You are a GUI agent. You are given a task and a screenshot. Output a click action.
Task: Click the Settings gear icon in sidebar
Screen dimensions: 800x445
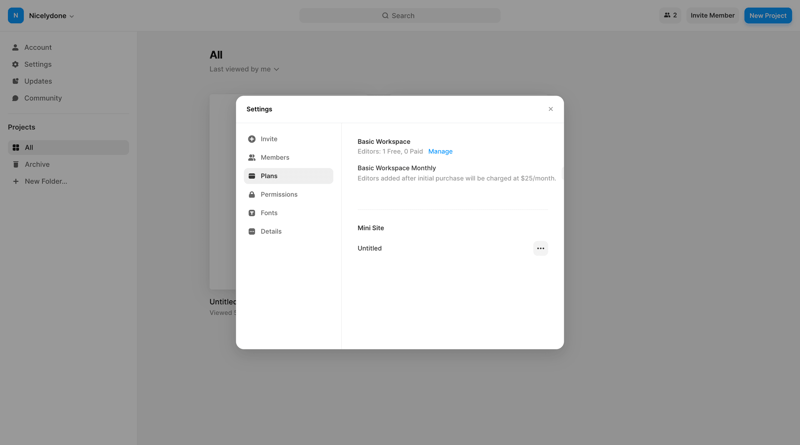pyautogui.click(x=15, y=64)
